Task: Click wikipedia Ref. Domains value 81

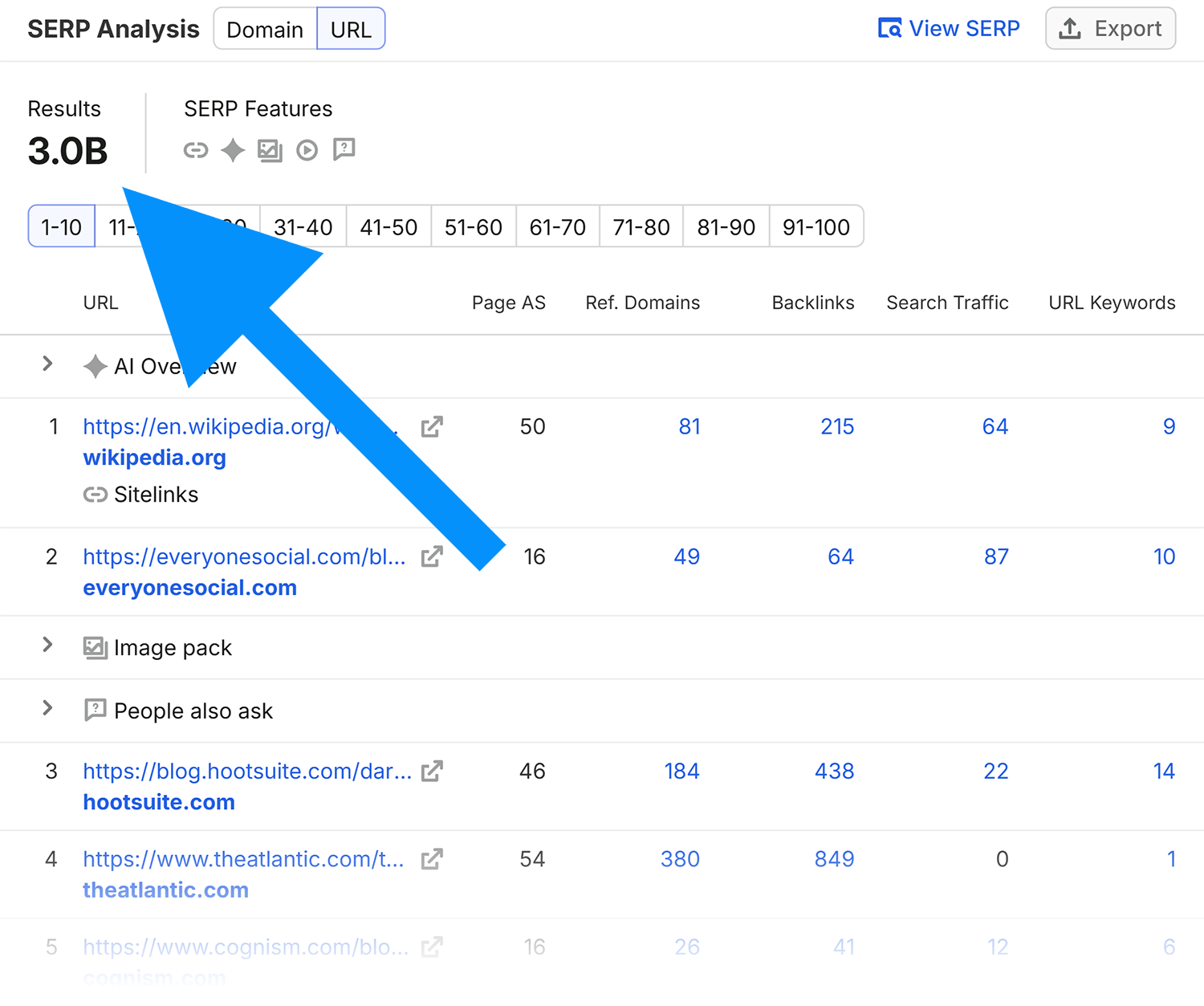Action: click(689, 426)
